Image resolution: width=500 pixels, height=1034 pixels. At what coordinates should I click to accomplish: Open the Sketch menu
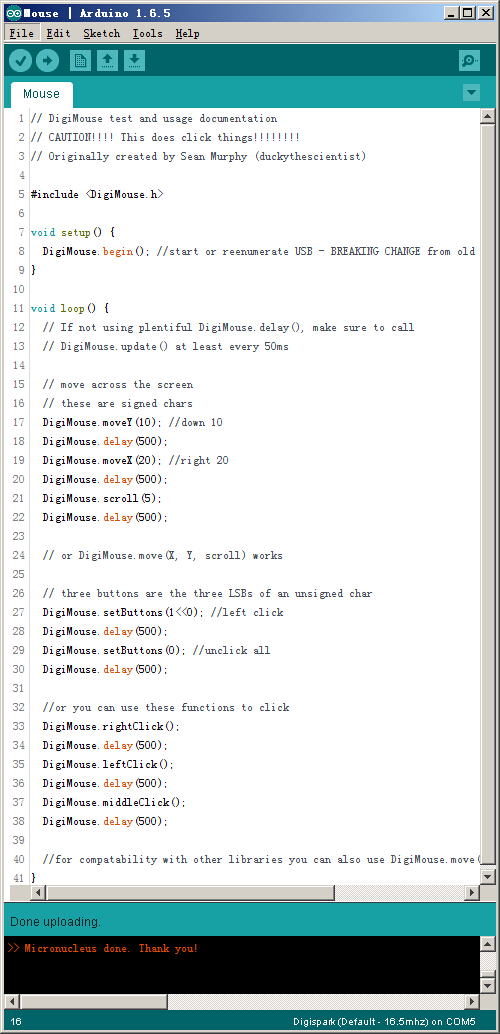102,33
